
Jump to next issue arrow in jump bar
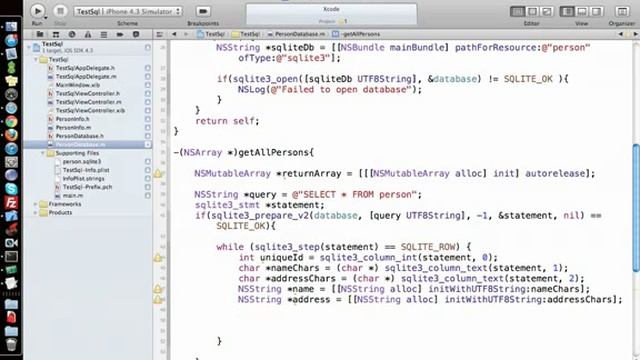pos(635,34)
